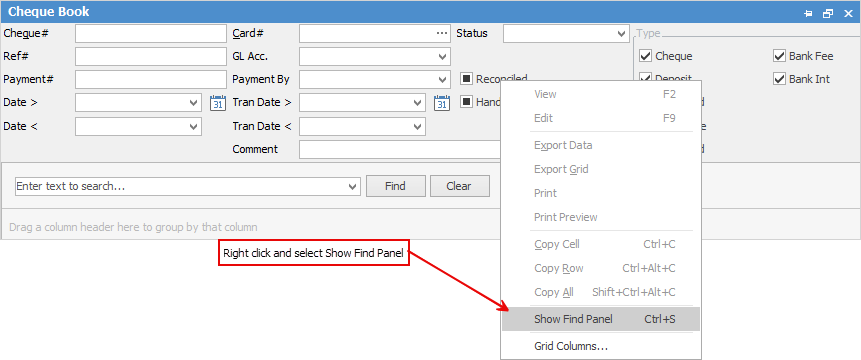Open the Date < dropdown
861x360 pixels.
coord(193,126)
